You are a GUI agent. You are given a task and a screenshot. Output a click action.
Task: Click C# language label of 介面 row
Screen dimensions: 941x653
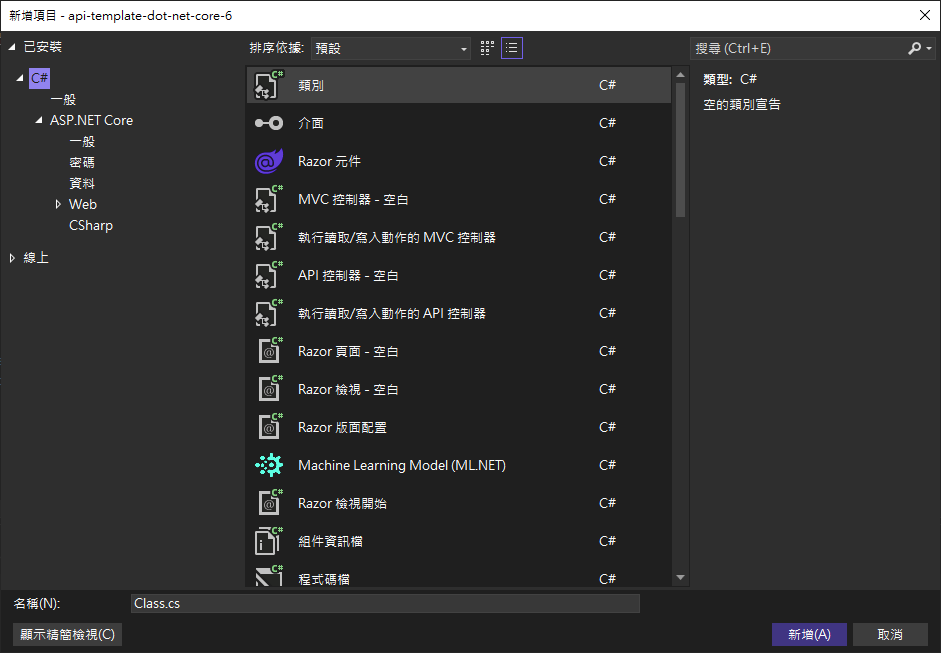click(607, 123)
